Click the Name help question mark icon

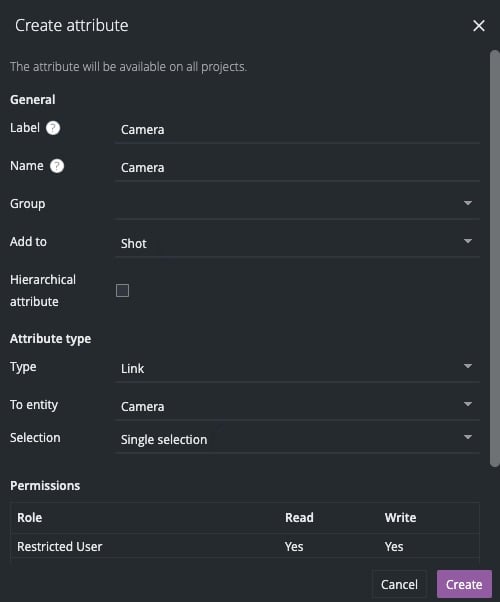(x=57, y=166)
